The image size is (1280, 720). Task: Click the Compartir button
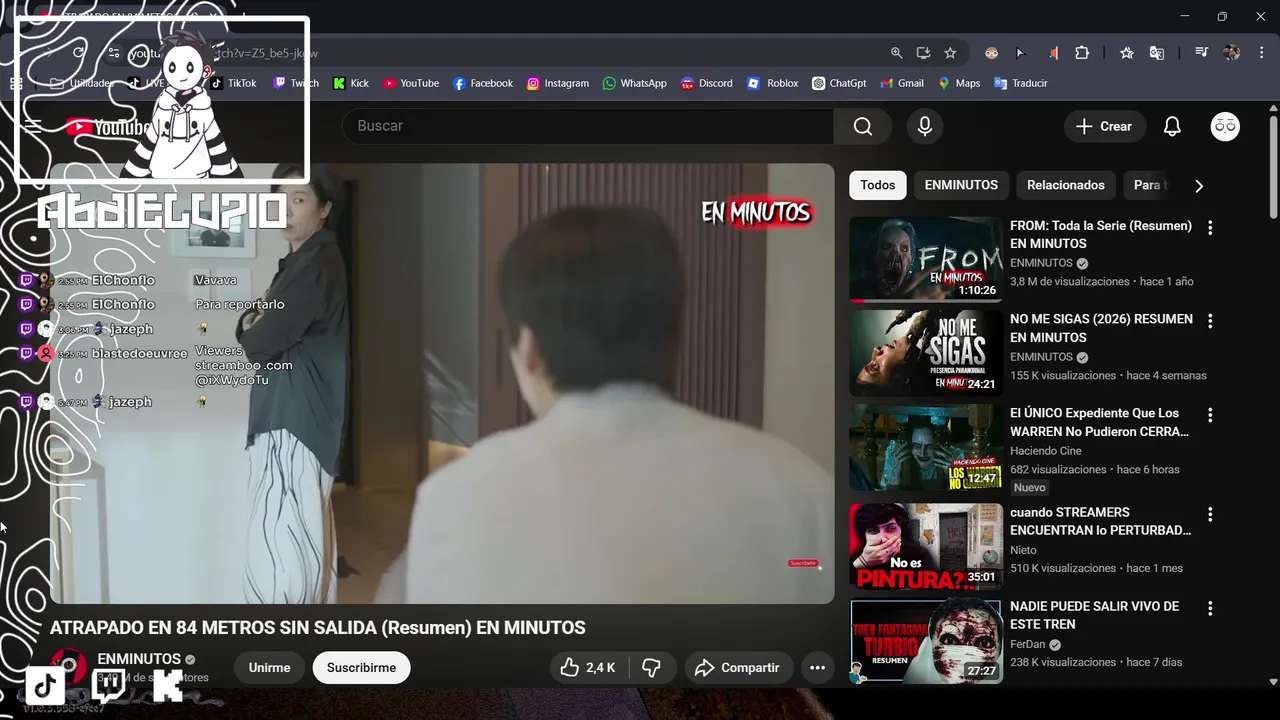click(x=738, y=668)
